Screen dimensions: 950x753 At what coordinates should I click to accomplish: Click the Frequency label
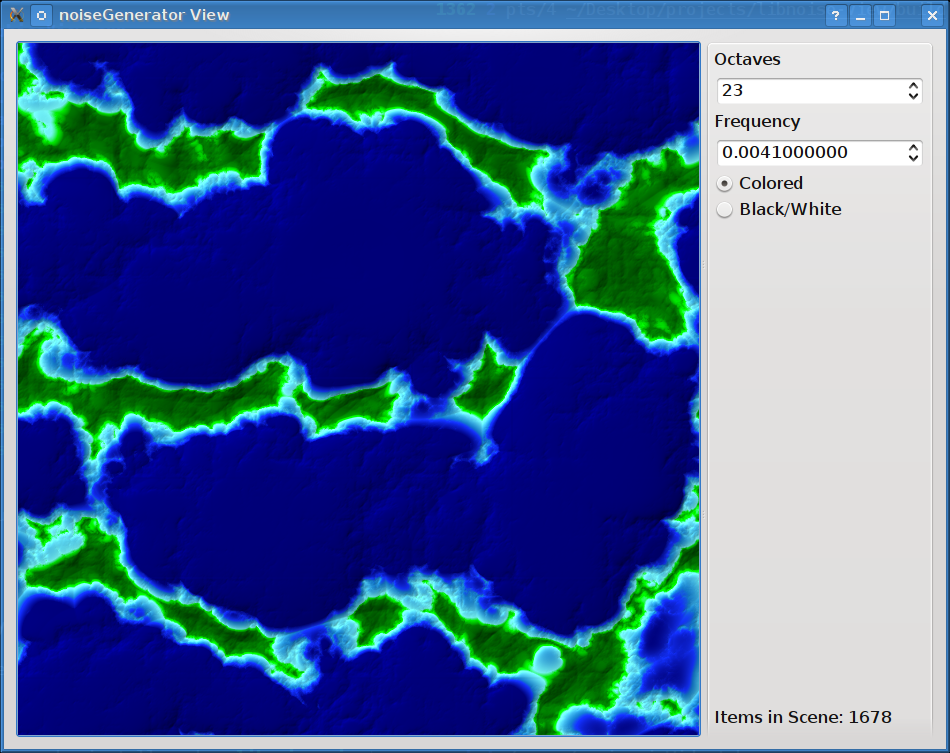coord(757,122)
